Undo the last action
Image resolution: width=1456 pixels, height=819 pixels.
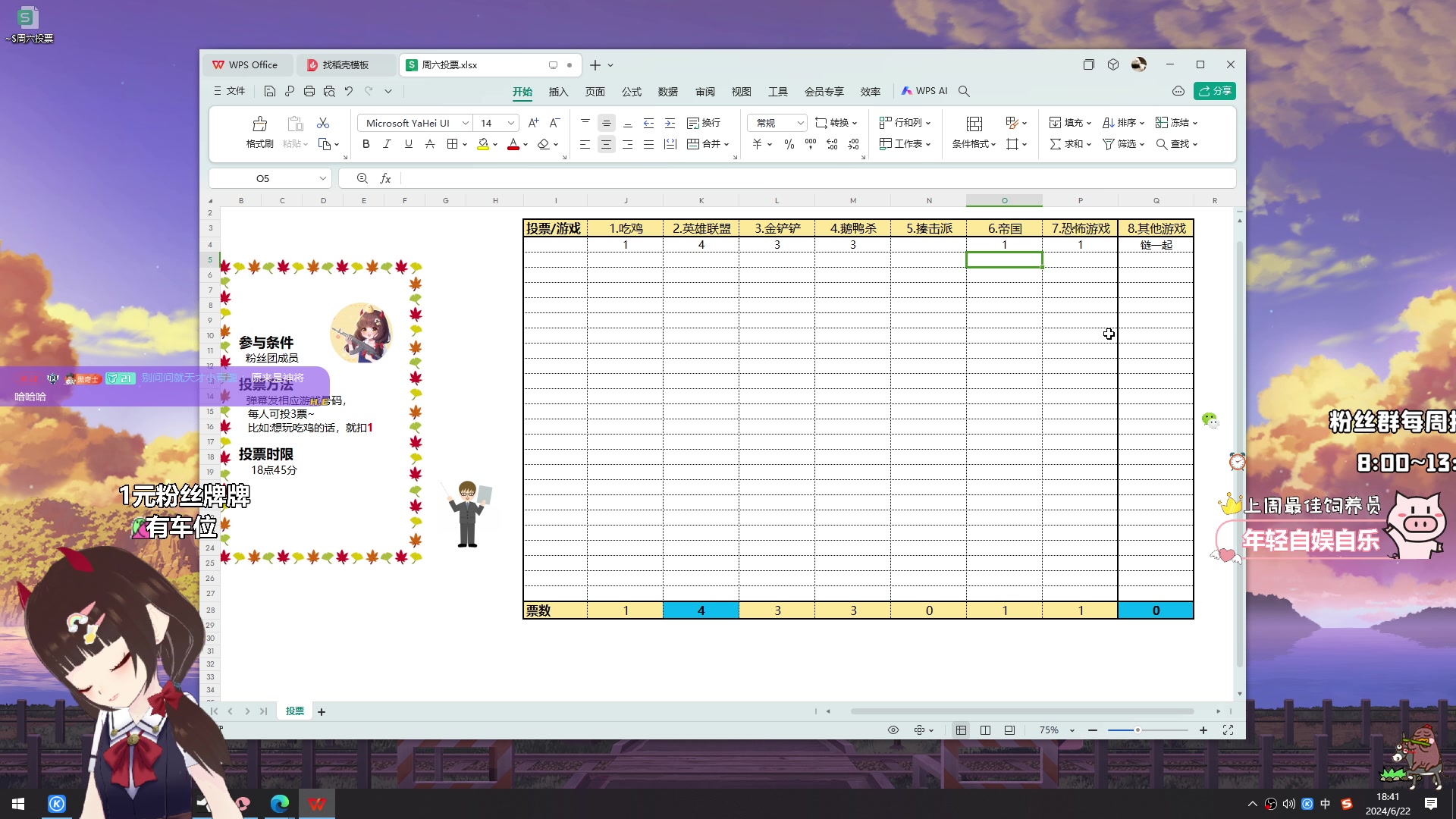[349, 91]
